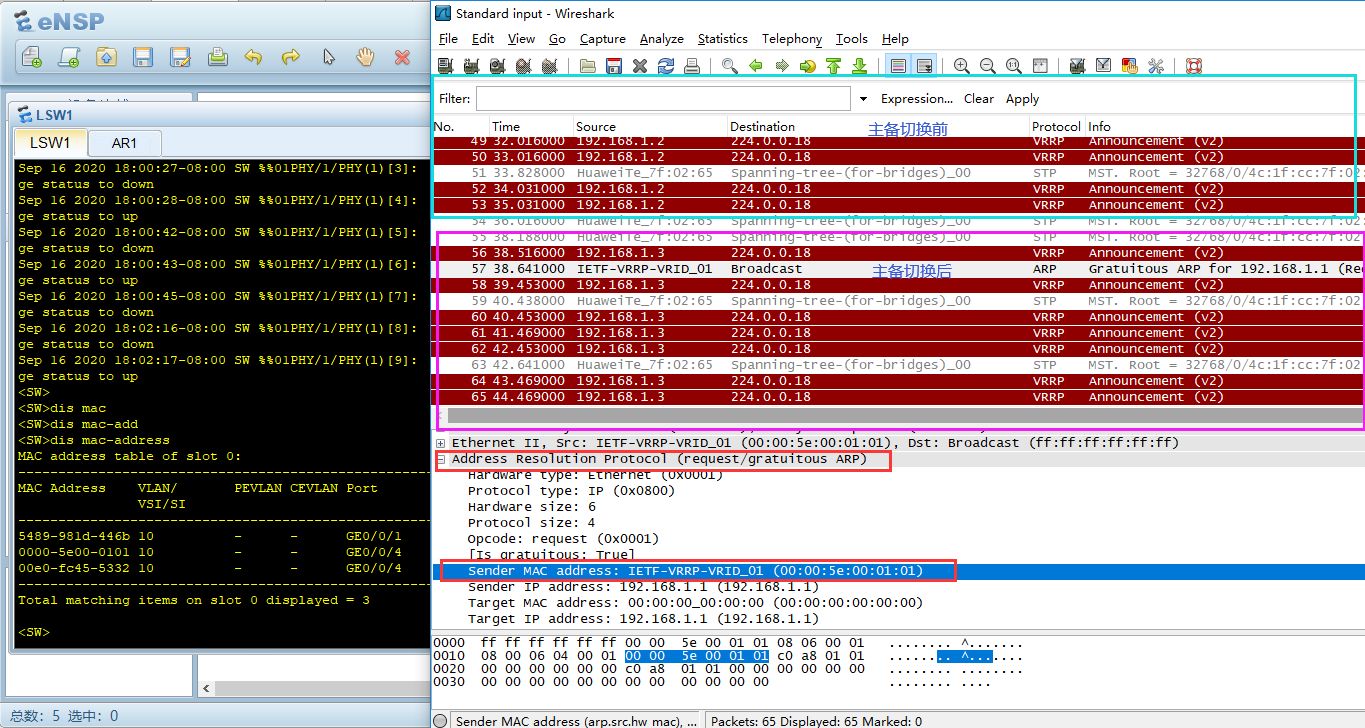Image resolution: width=1365 pixels, height=728 pixels.
Task: Select the eNSP arrow pointer tool
Action: click(x=328, y=58)
